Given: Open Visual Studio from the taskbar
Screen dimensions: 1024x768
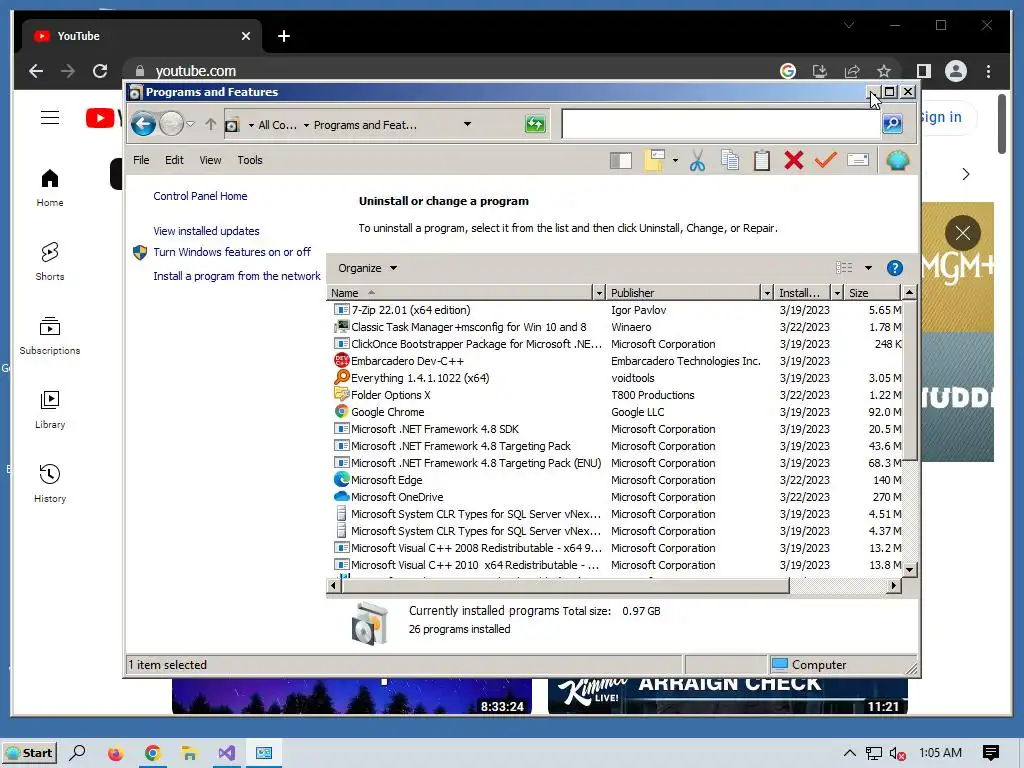Looking at the screenshot, I should [227, 754].
